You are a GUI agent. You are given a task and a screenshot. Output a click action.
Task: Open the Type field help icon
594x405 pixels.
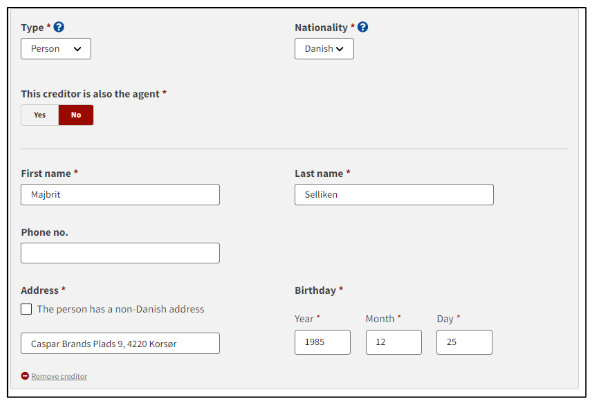59,27
